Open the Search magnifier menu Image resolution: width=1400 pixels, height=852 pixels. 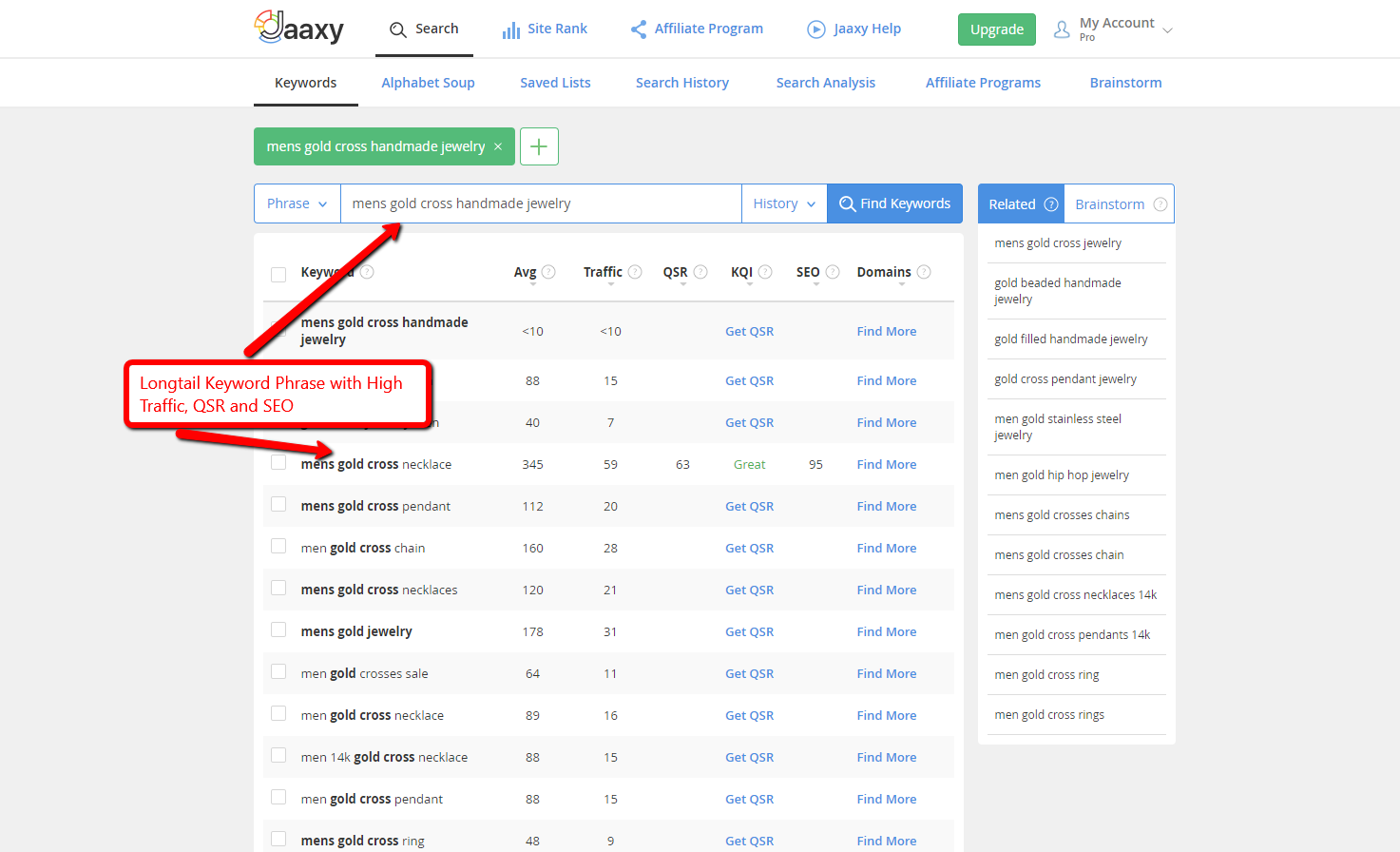pos(424,29)
